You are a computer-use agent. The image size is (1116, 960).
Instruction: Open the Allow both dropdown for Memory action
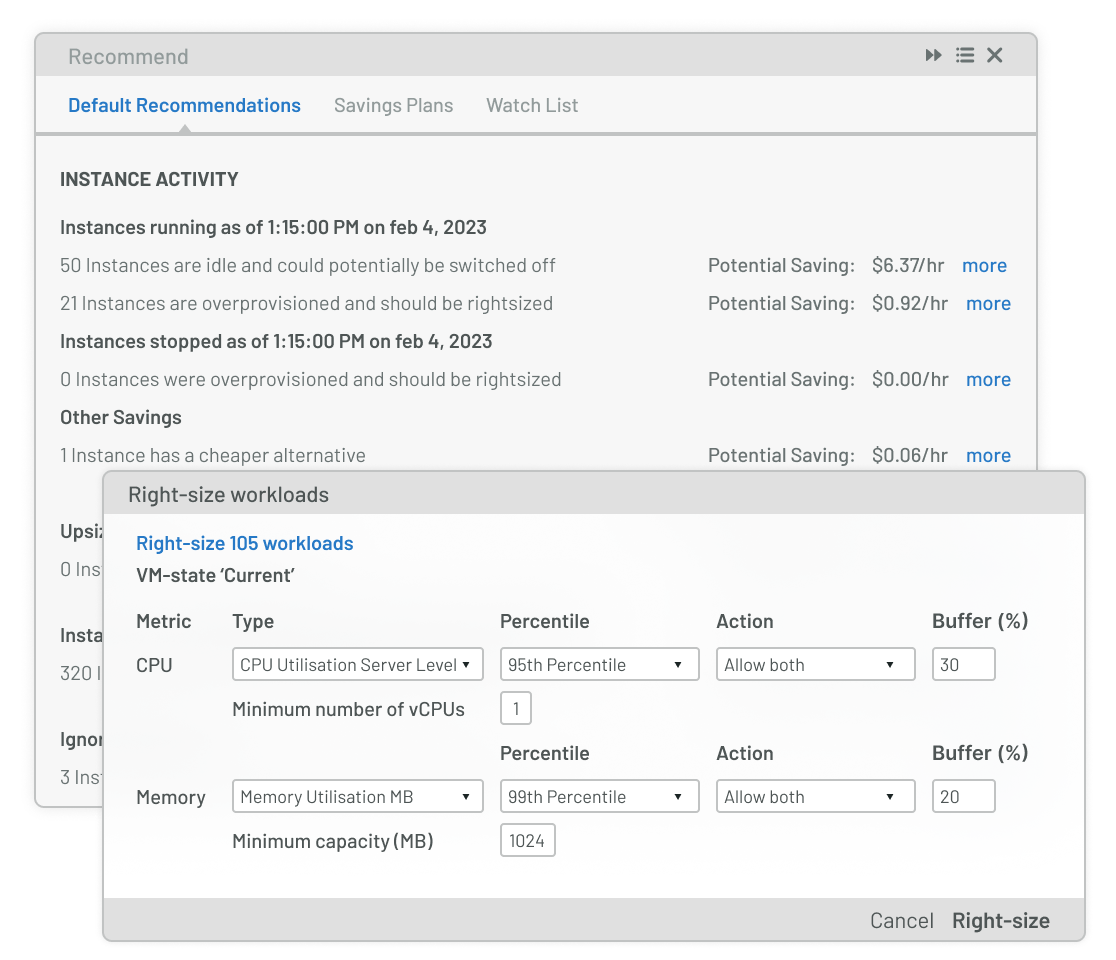815,796
